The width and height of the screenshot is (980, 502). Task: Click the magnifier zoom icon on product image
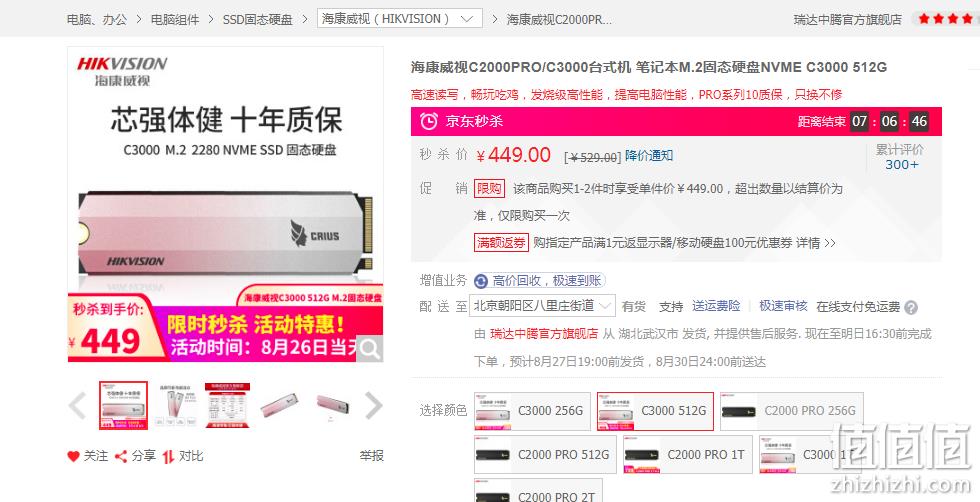pyautogui.click(x=369, y=349)
